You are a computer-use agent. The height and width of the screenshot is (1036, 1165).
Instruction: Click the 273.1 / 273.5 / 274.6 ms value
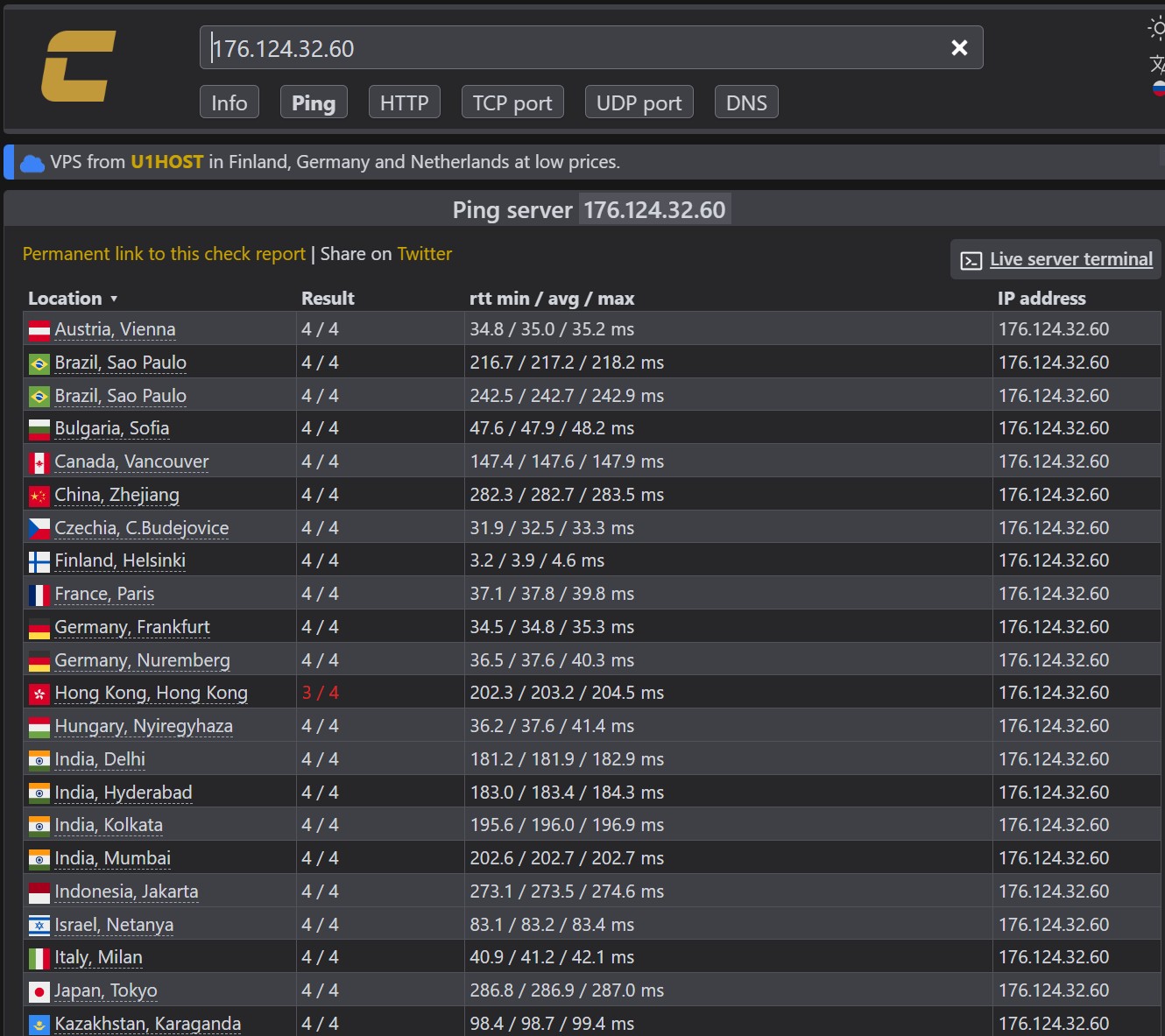[x=567, y=892]
